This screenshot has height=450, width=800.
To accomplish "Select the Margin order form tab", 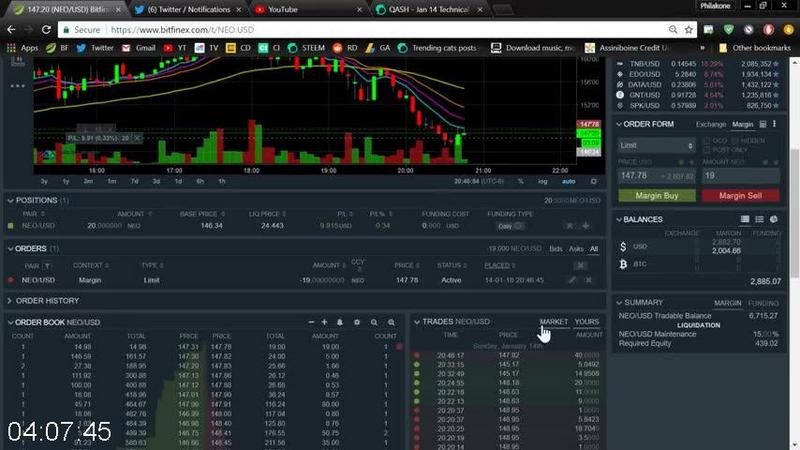I will tap(743, 124).
